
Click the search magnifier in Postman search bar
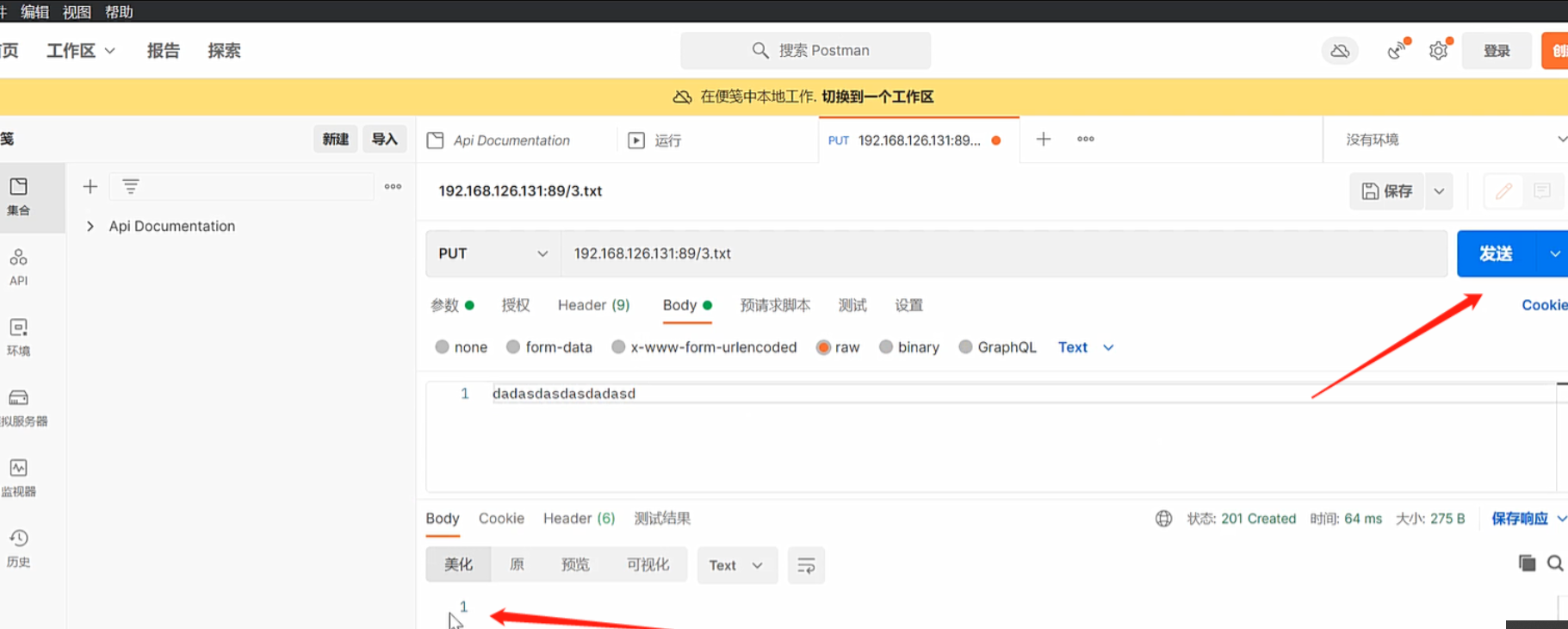pyautogui.click(x=759, y=50)
